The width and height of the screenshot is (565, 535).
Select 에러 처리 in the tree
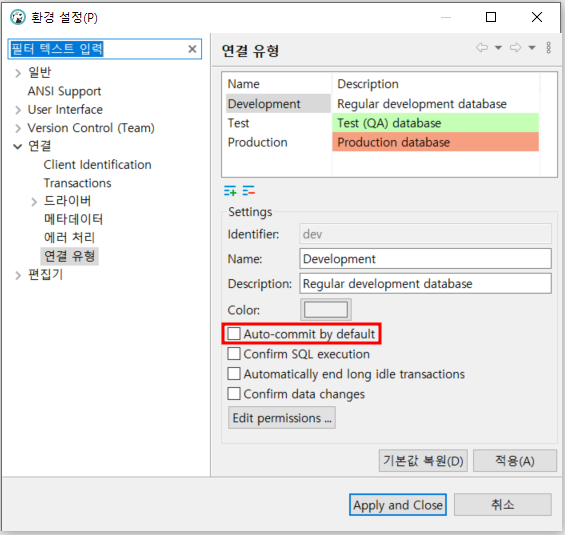69,238
